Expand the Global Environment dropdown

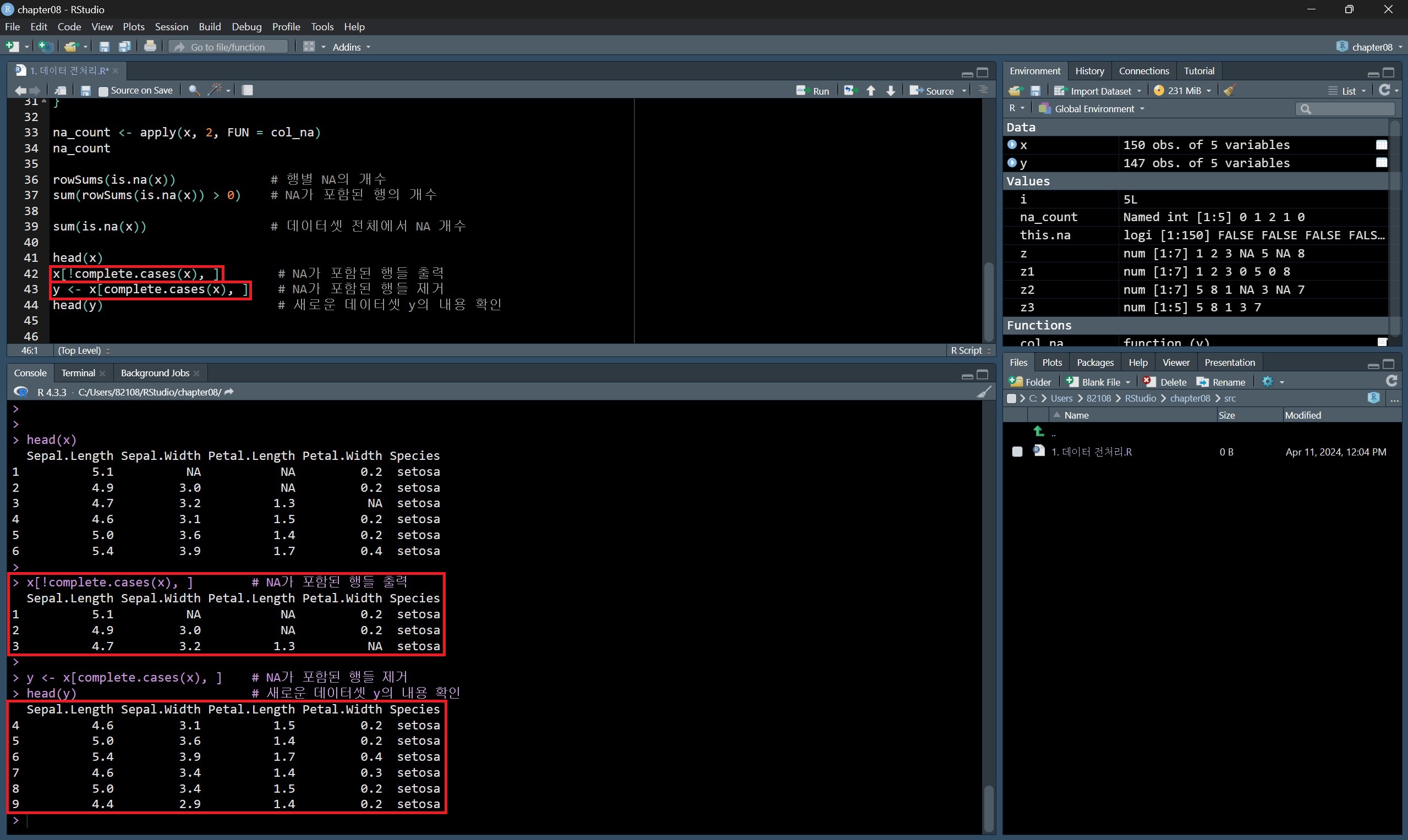click(x=1094, y=109)
